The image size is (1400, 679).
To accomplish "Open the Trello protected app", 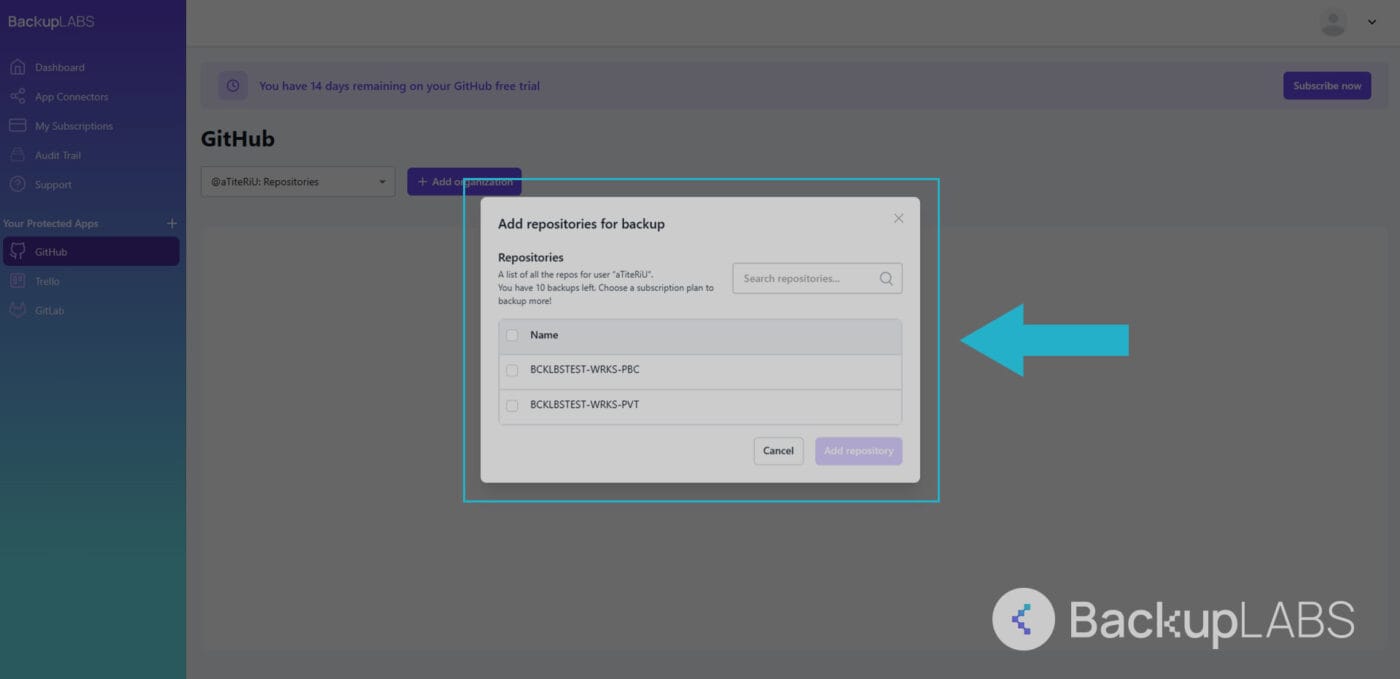I will pos(46,281).
